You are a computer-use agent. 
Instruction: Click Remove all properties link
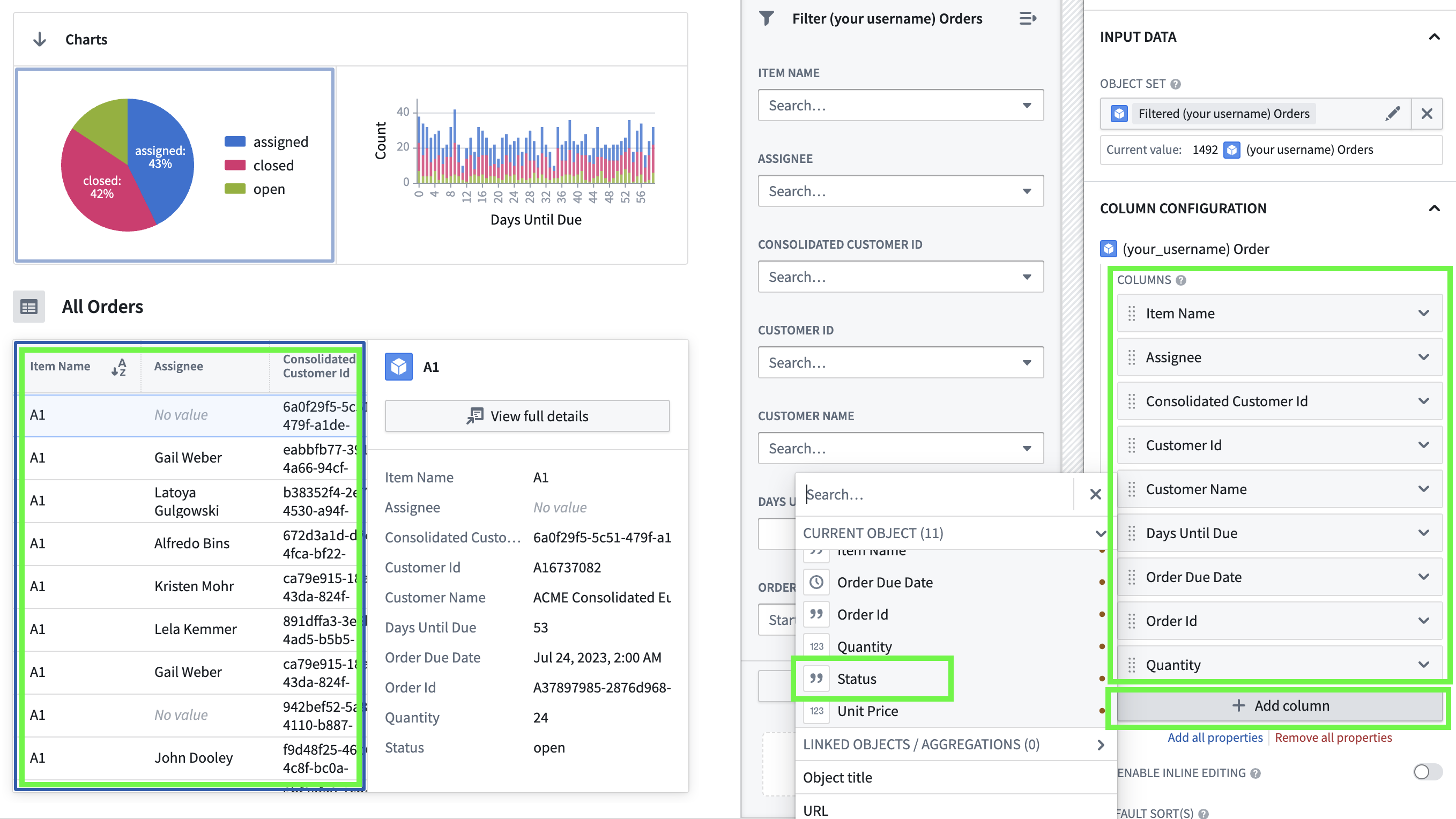click(1333, 738)
